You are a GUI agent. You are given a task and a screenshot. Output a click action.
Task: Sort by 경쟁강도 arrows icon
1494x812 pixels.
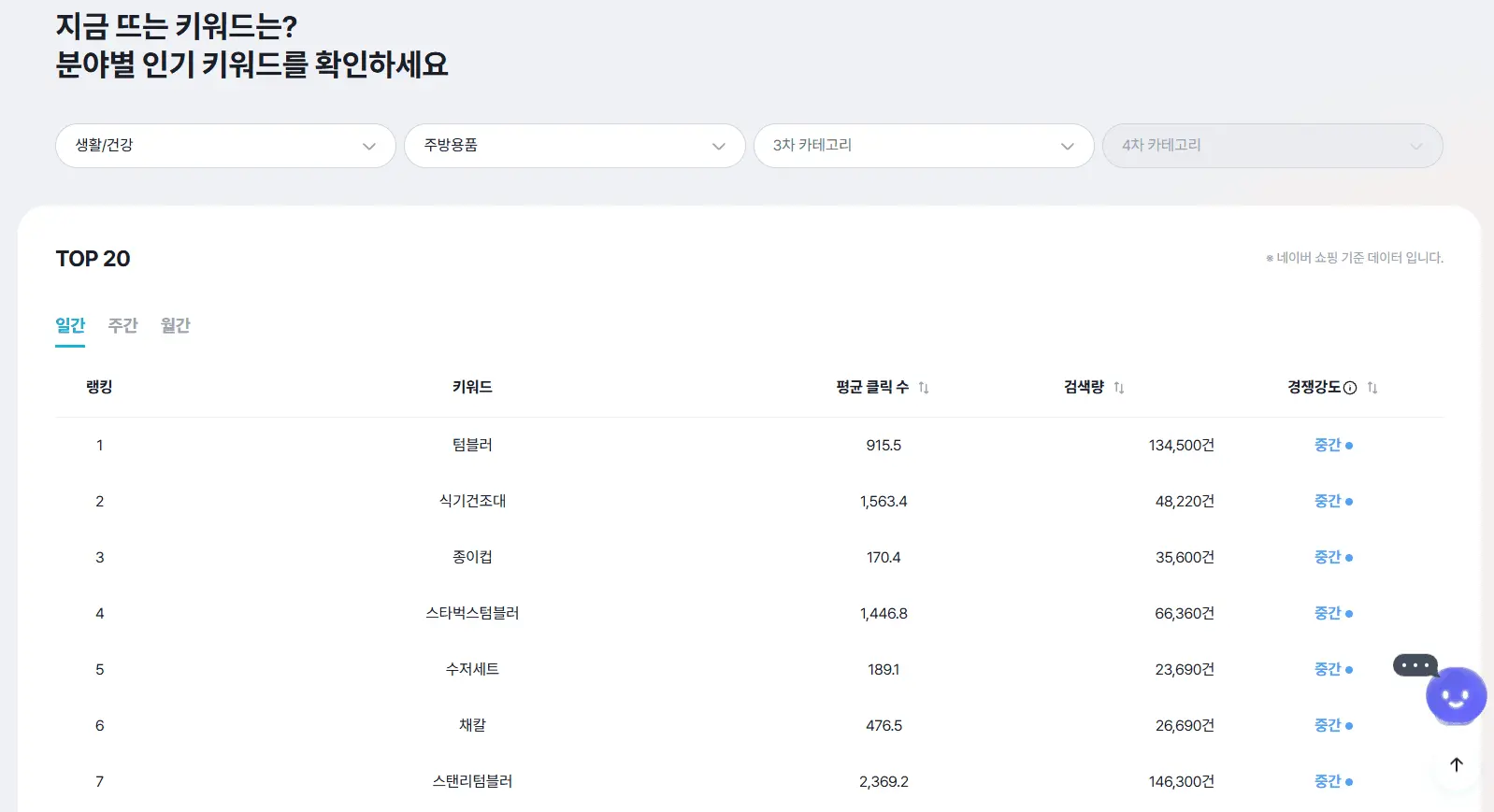1372,388
